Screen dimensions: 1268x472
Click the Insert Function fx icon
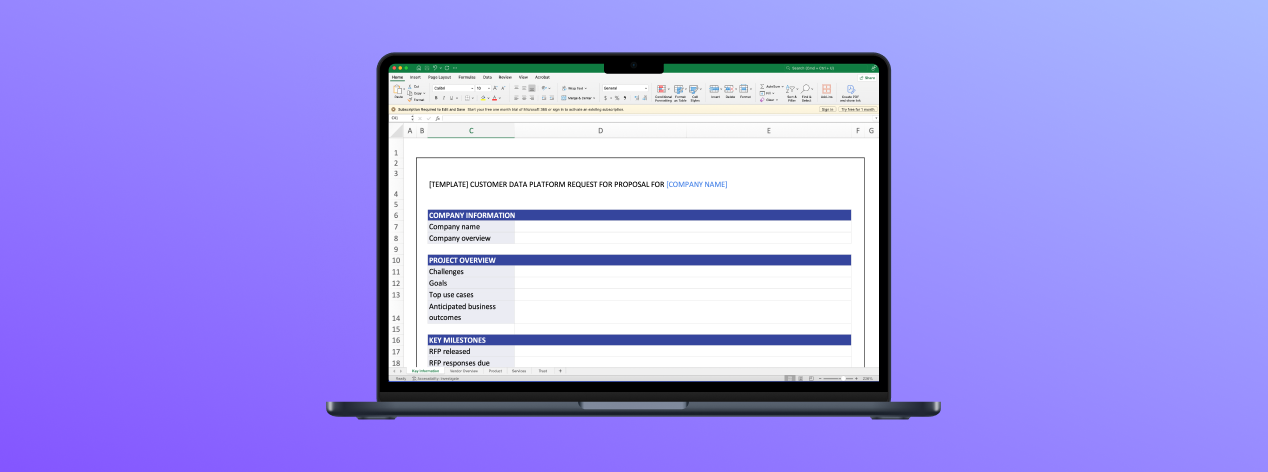437,118
